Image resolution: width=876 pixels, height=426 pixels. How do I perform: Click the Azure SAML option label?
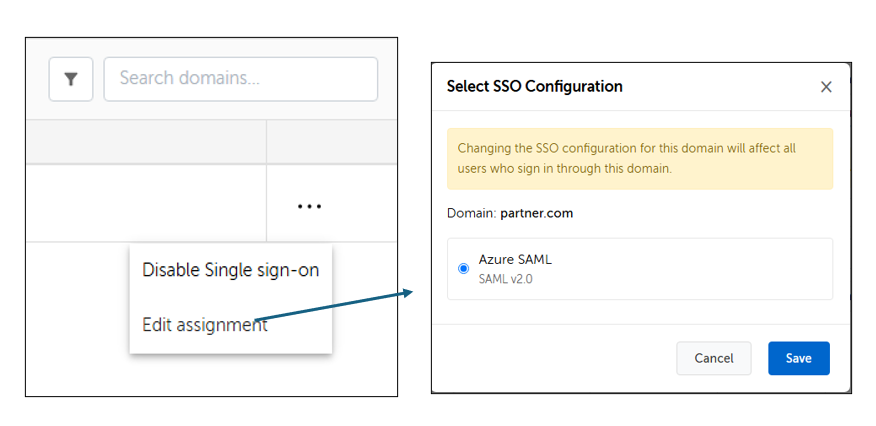(x=515, y=260)
